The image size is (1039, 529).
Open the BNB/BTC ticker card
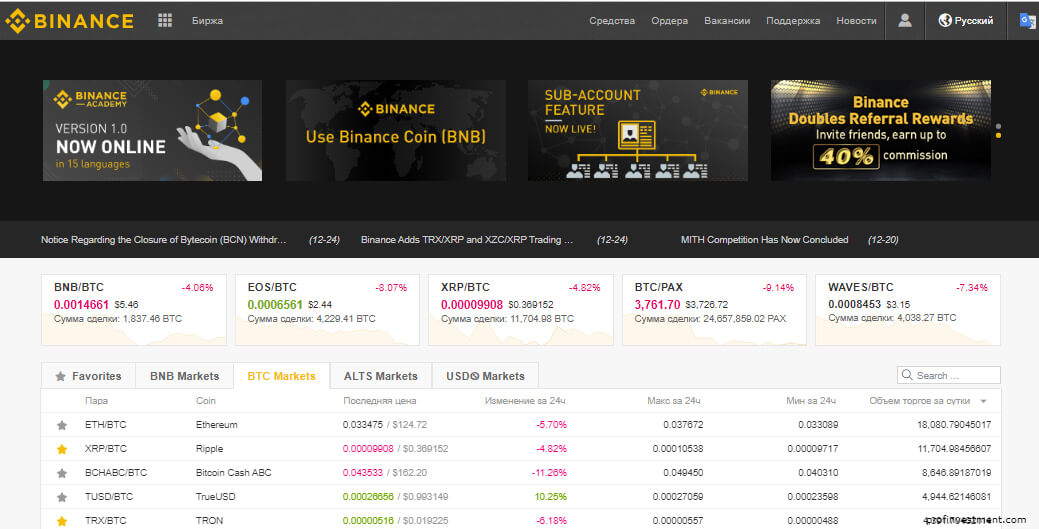coord(134,310)
